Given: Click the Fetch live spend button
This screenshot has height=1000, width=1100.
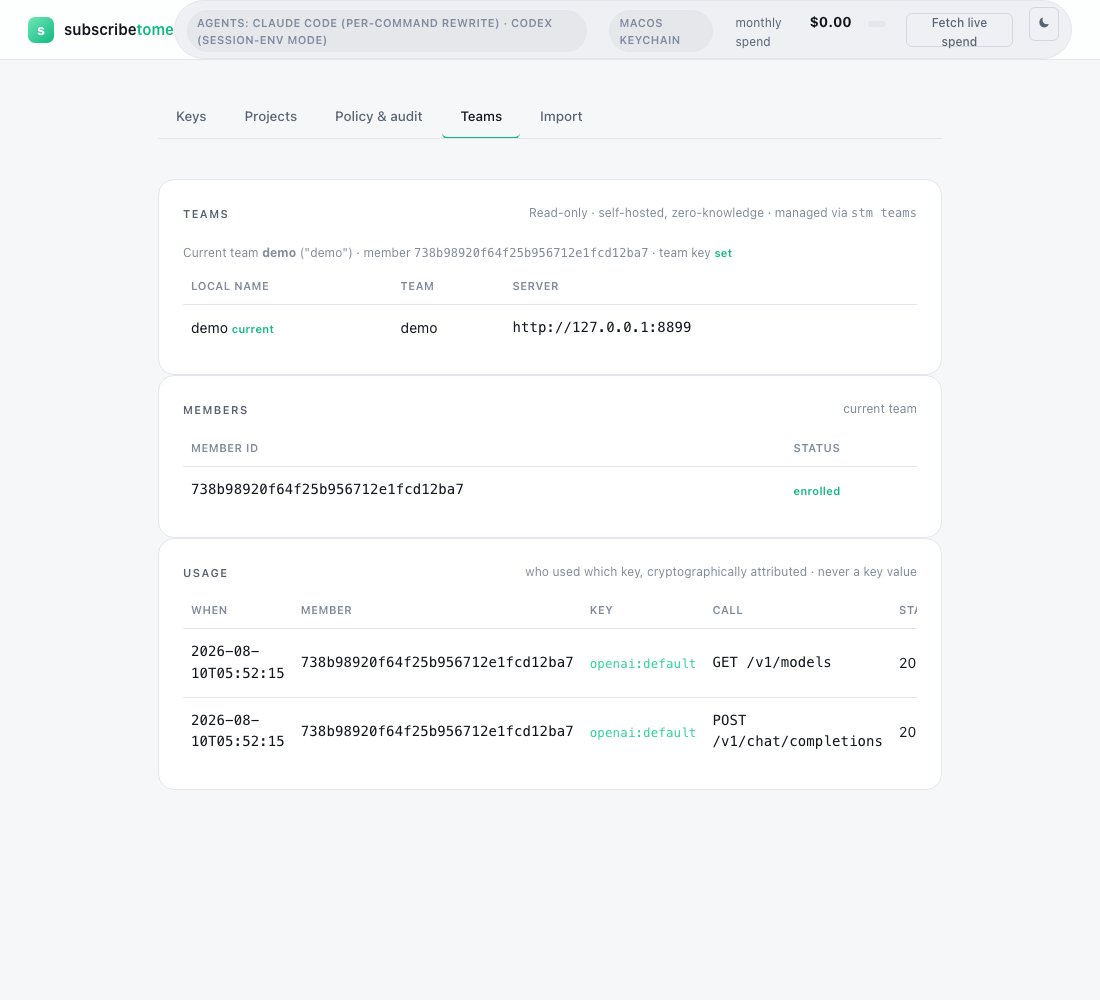Looking at the screenshot, I should 959,31.
